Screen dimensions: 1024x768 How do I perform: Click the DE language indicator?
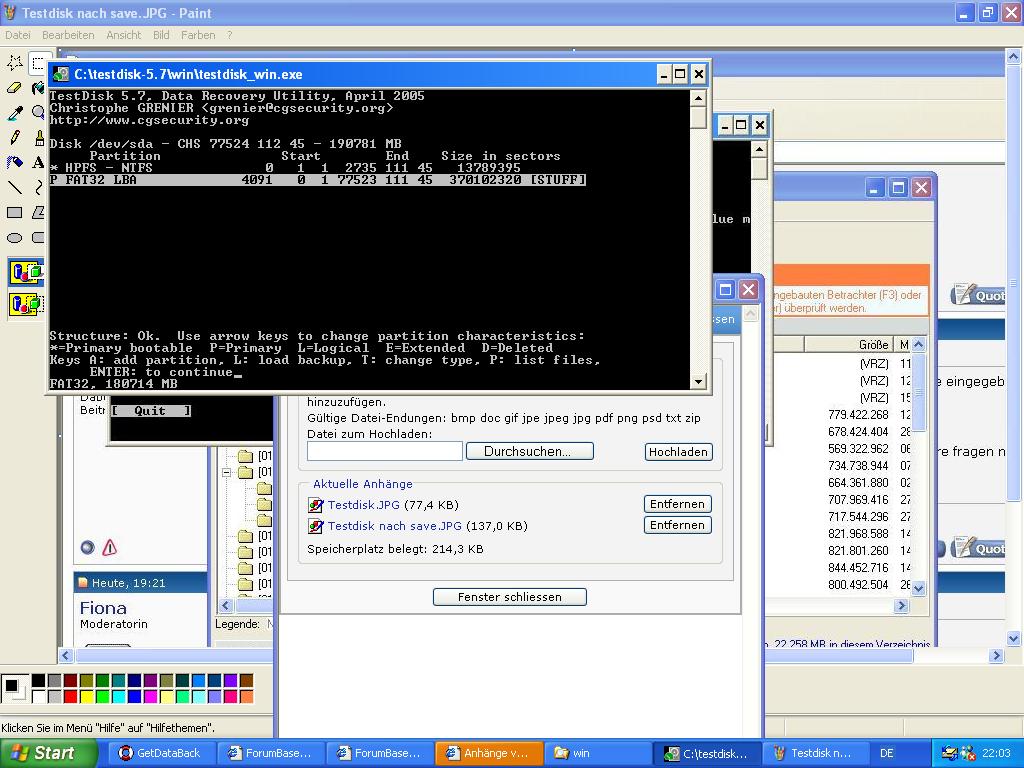pos(886,753)
